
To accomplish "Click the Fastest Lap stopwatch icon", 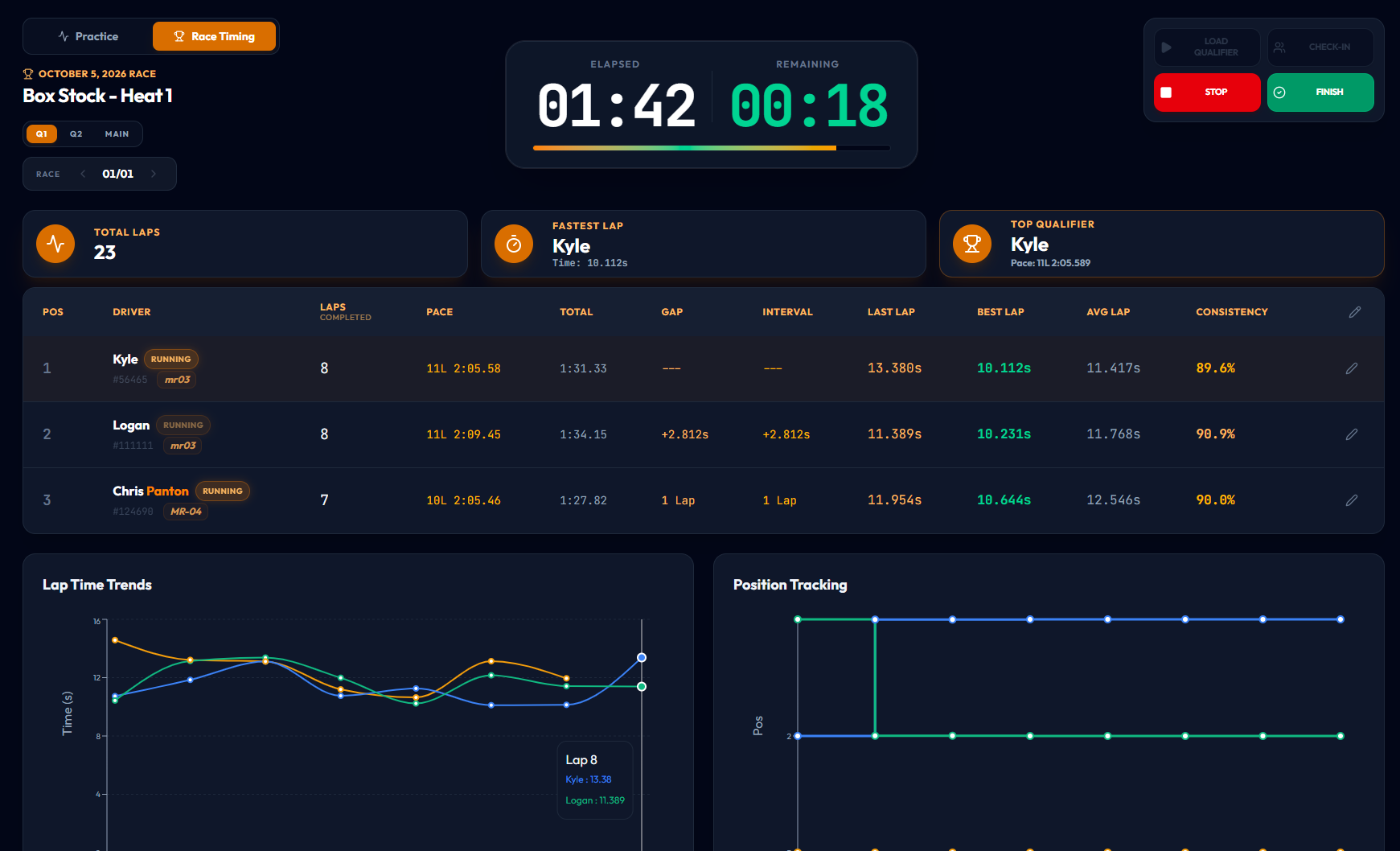I will pos(514,244).
